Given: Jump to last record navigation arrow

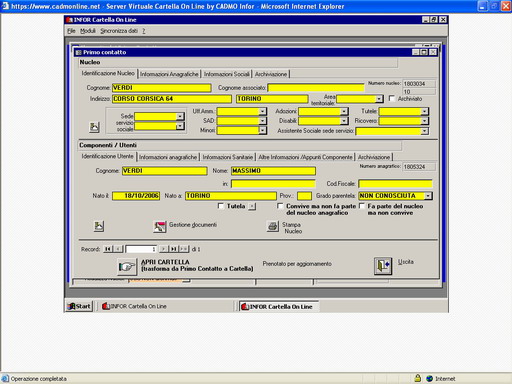Looking at the screenshot, I should pos(174,249).
